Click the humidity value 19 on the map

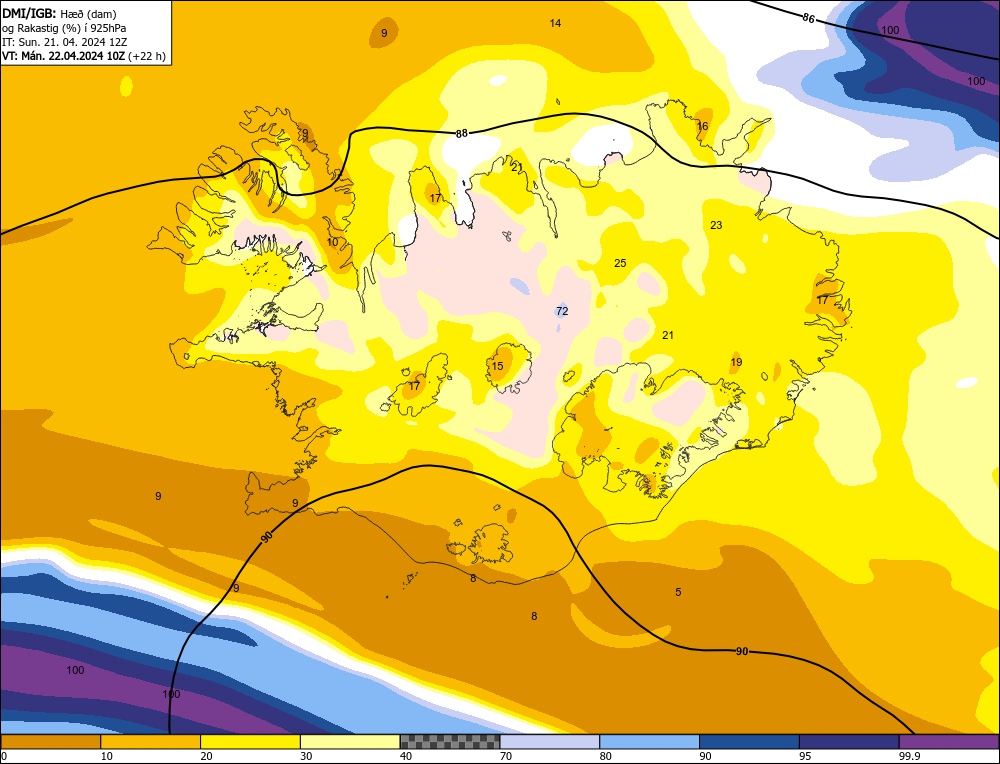click(x=736, y=362)
